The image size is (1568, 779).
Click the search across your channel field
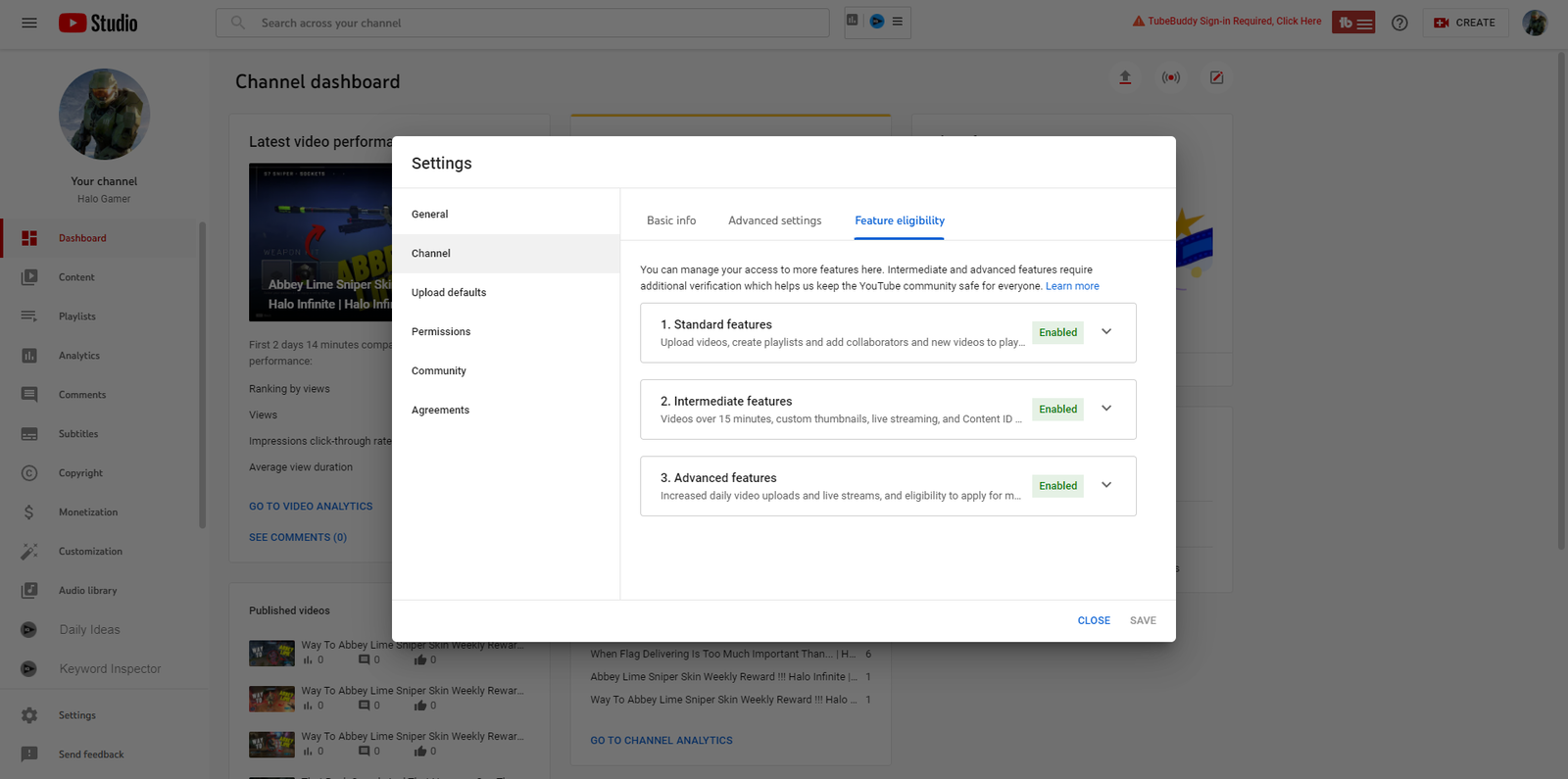(522, 23)
